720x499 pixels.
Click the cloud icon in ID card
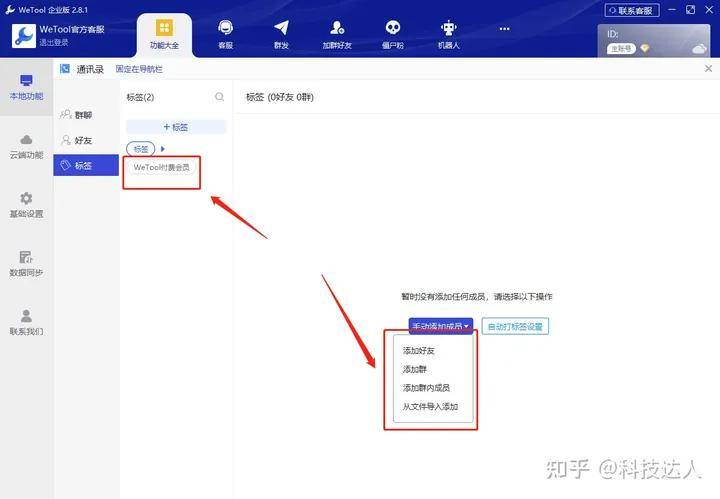(x=698, y=48)
